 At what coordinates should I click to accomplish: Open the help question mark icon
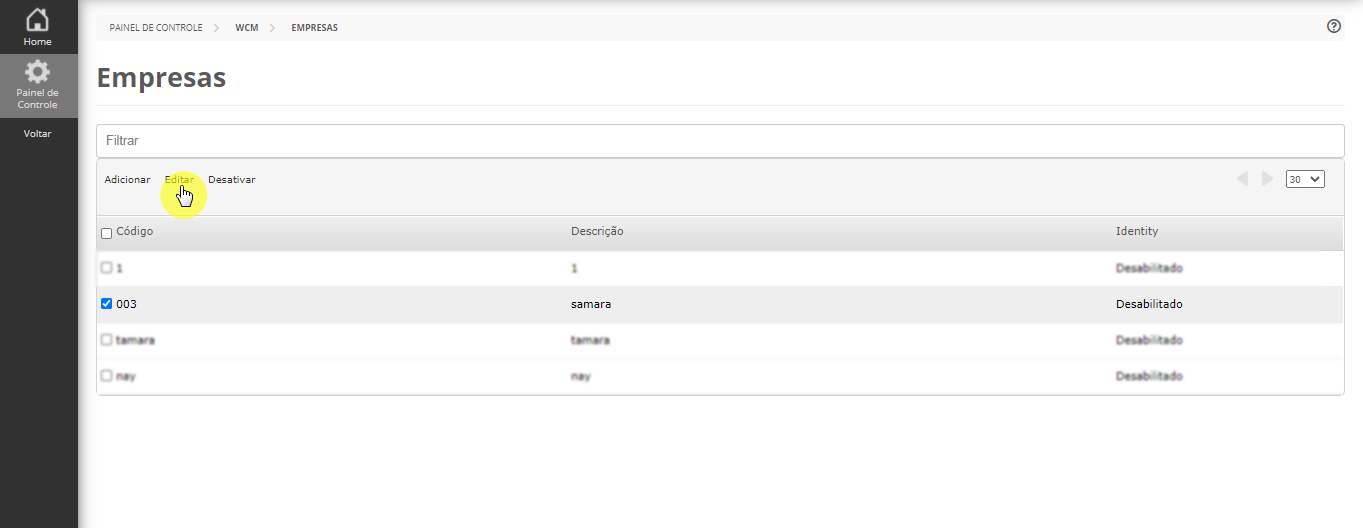[x=1333, y=27]
